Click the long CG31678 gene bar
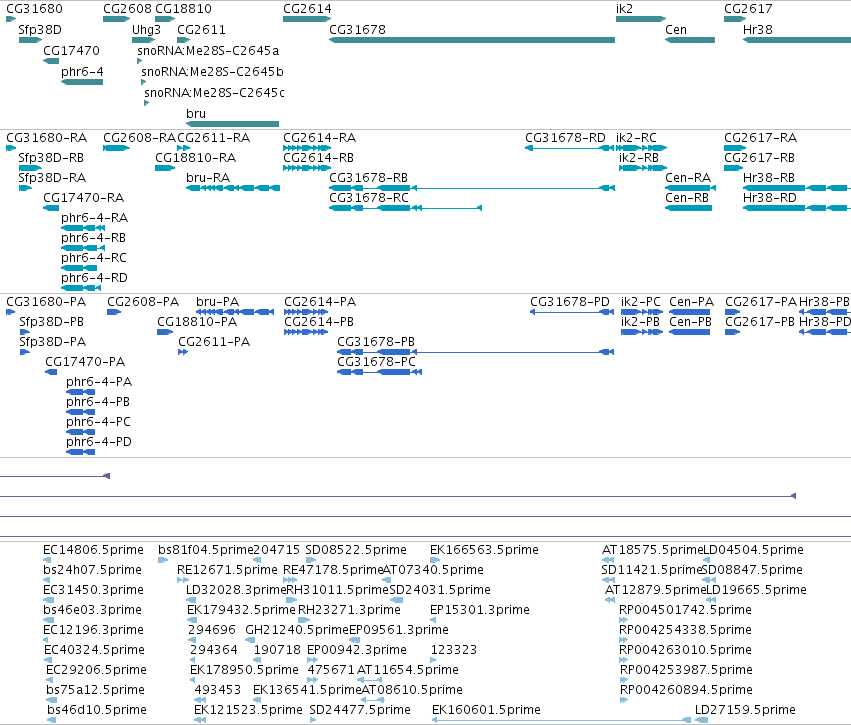The image size is (851, 725). pos(472,40)
